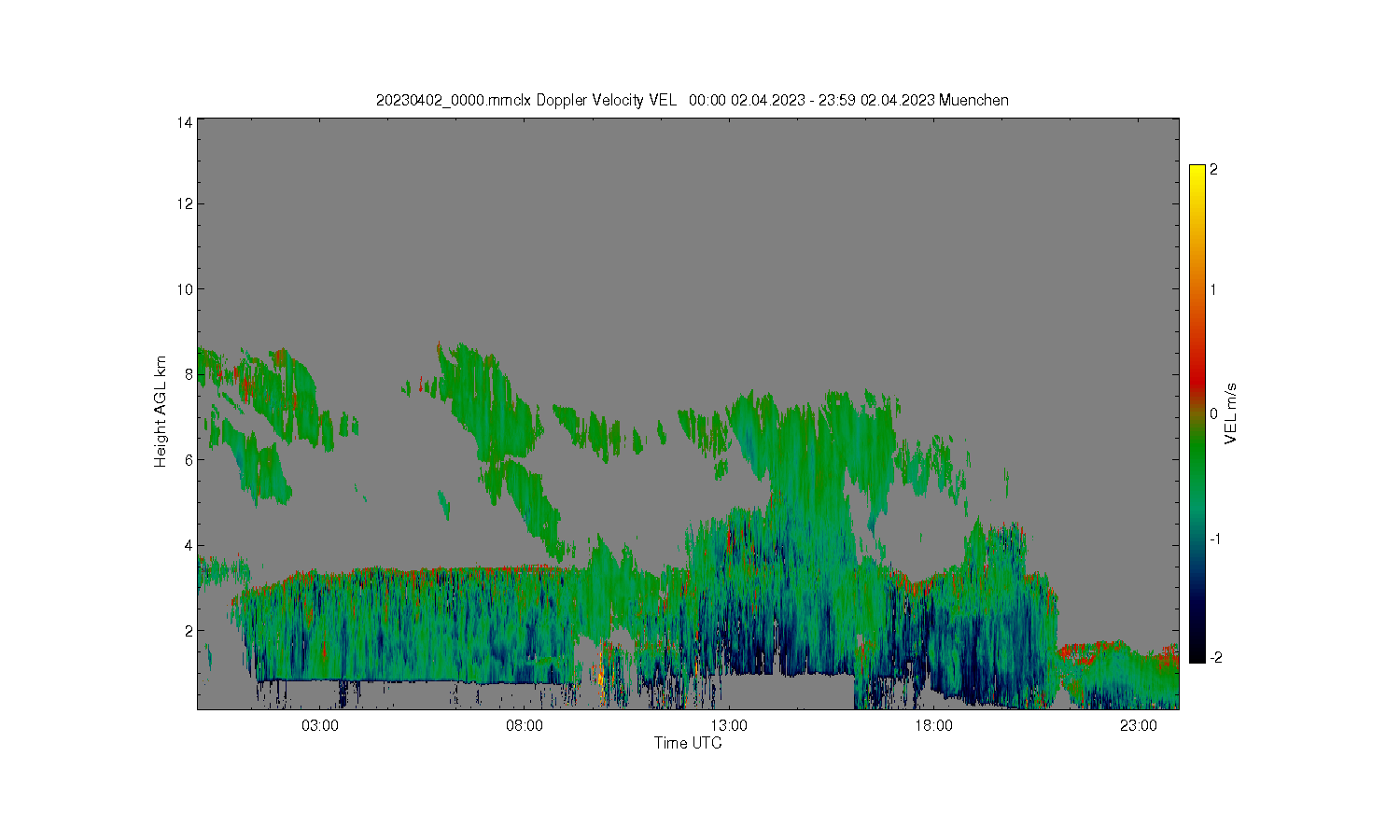
Task: Click the '14' height tick label
Action: [x=185, y=122]
